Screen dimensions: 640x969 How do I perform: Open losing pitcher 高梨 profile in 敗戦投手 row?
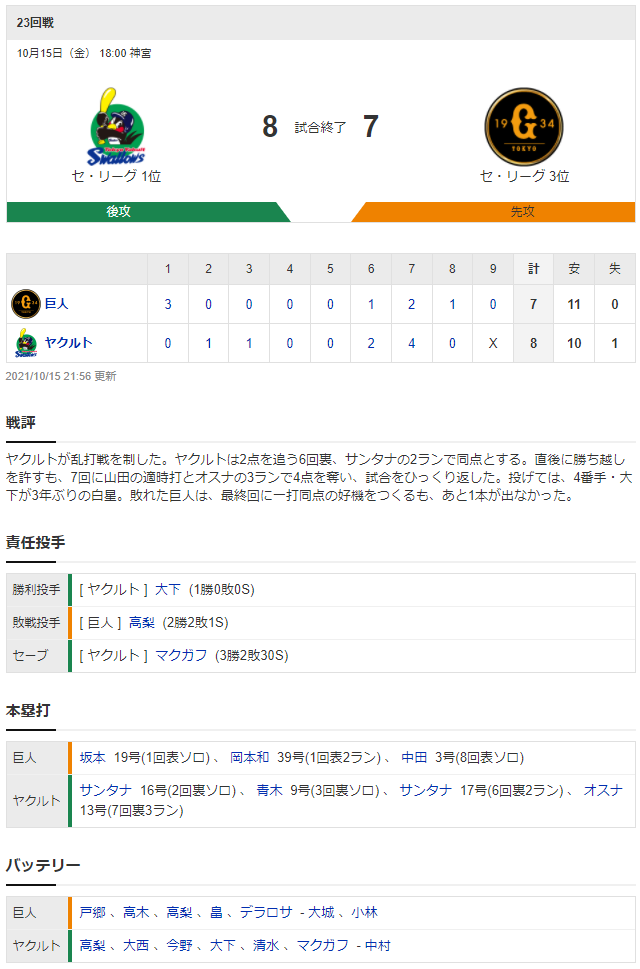(141, 622)
